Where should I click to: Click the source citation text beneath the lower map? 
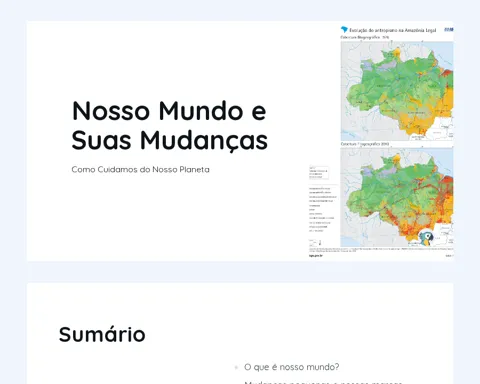(381, 249)
